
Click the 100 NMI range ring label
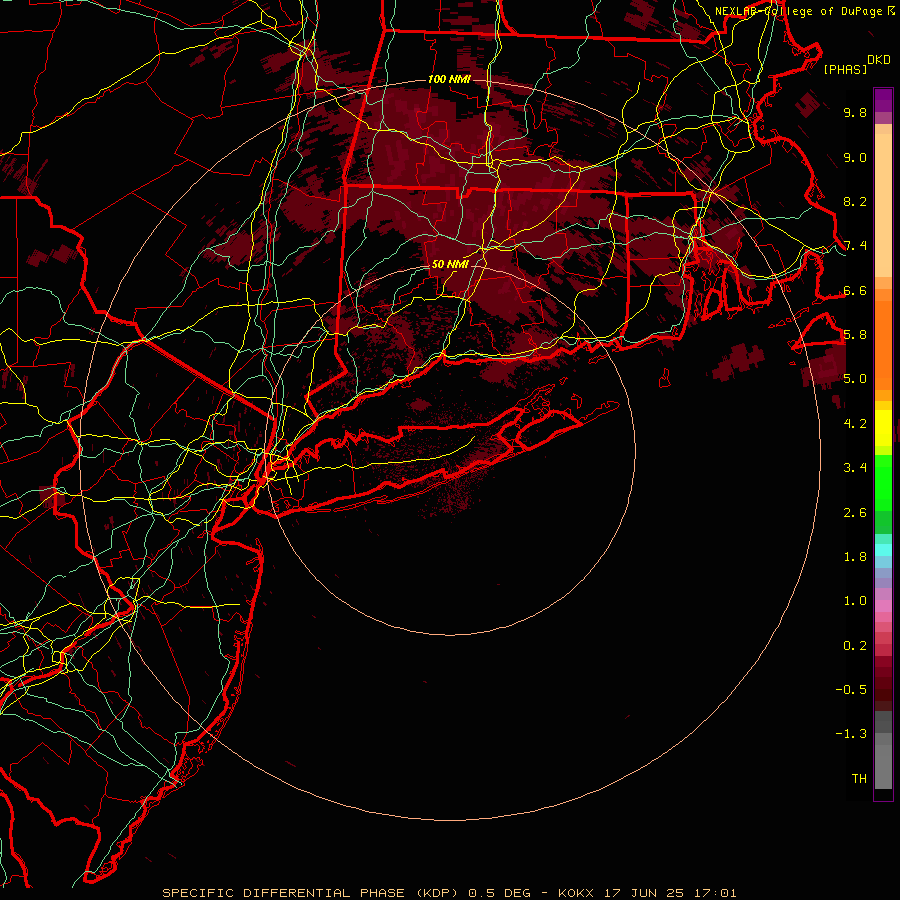(449, 79)
